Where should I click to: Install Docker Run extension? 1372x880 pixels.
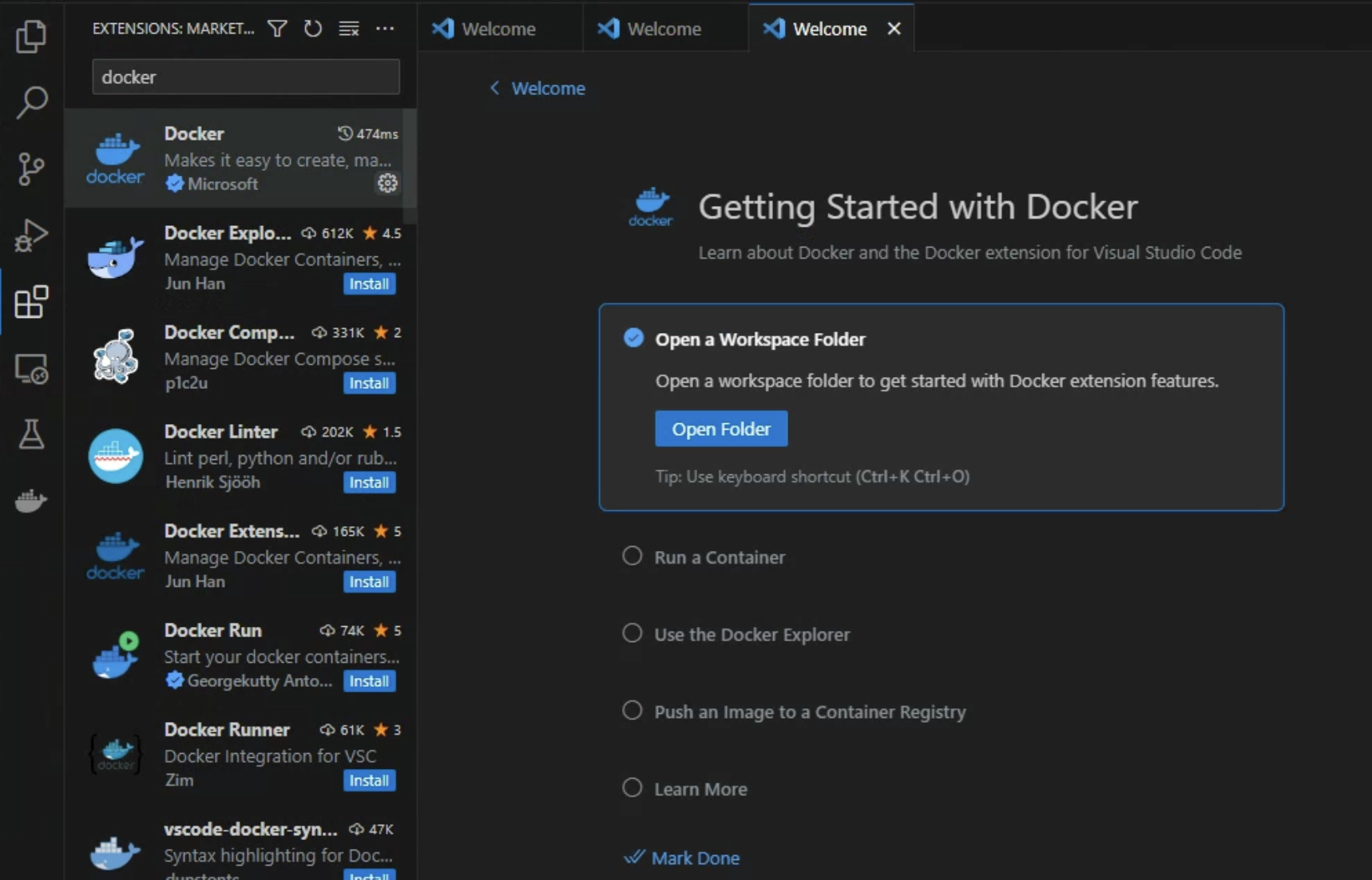point(369,681)
